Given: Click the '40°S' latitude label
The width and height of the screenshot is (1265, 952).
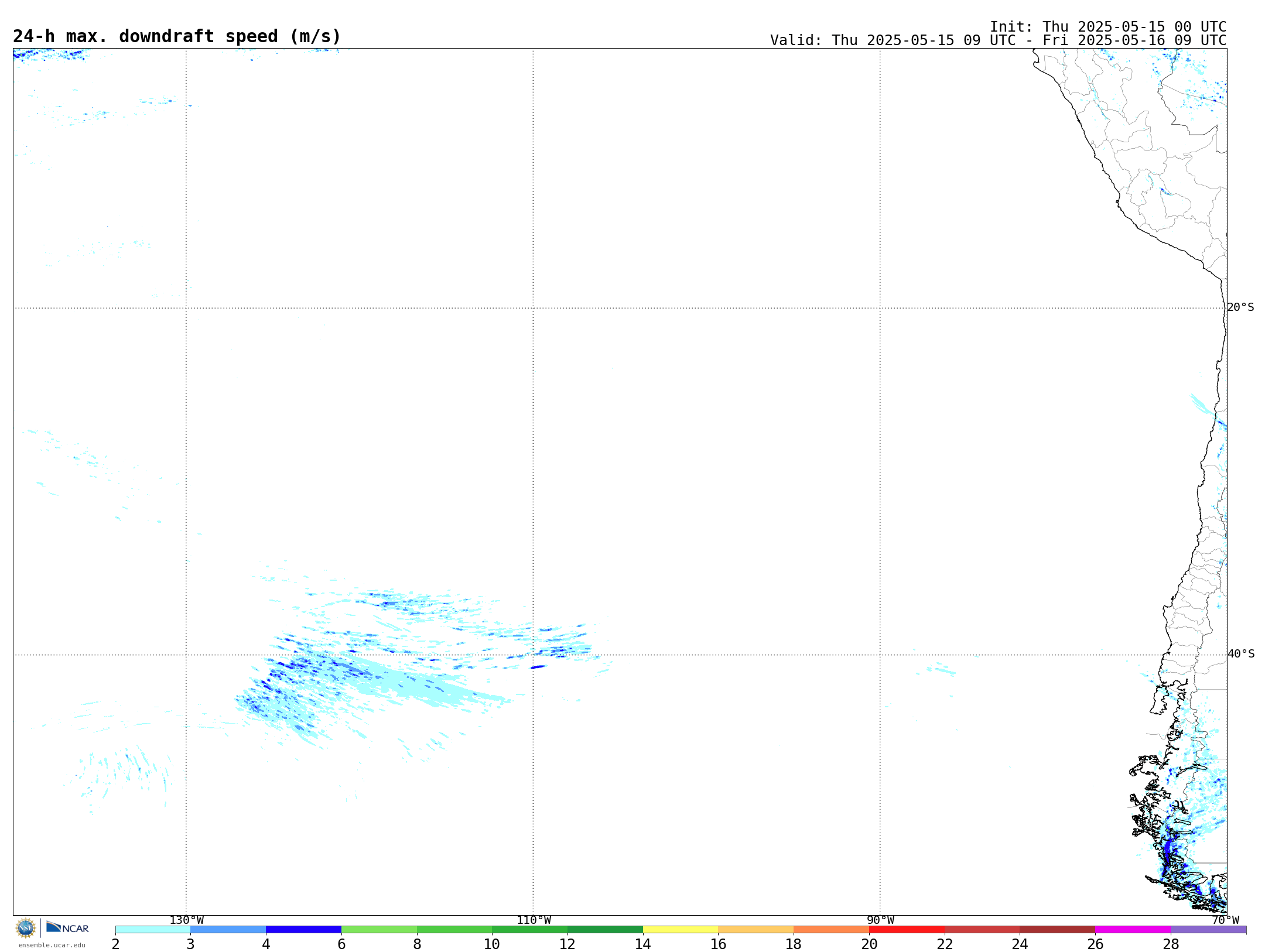Looking at the screenshot, I should pyautogui.click(x=1241, y=654).
